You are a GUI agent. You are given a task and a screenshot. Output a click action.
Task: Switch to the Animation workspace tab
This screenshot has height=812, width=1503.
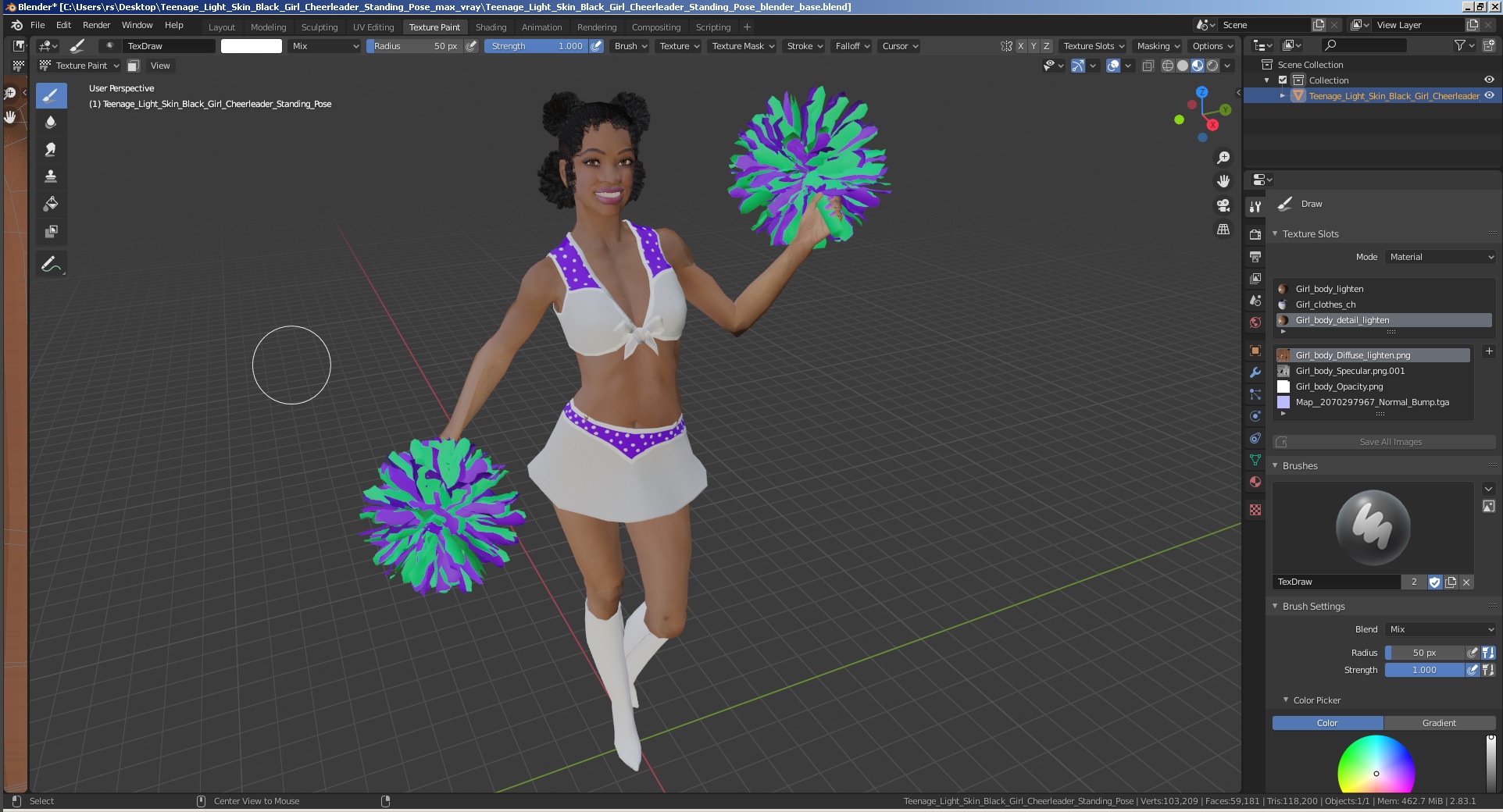tap(541, 27)
